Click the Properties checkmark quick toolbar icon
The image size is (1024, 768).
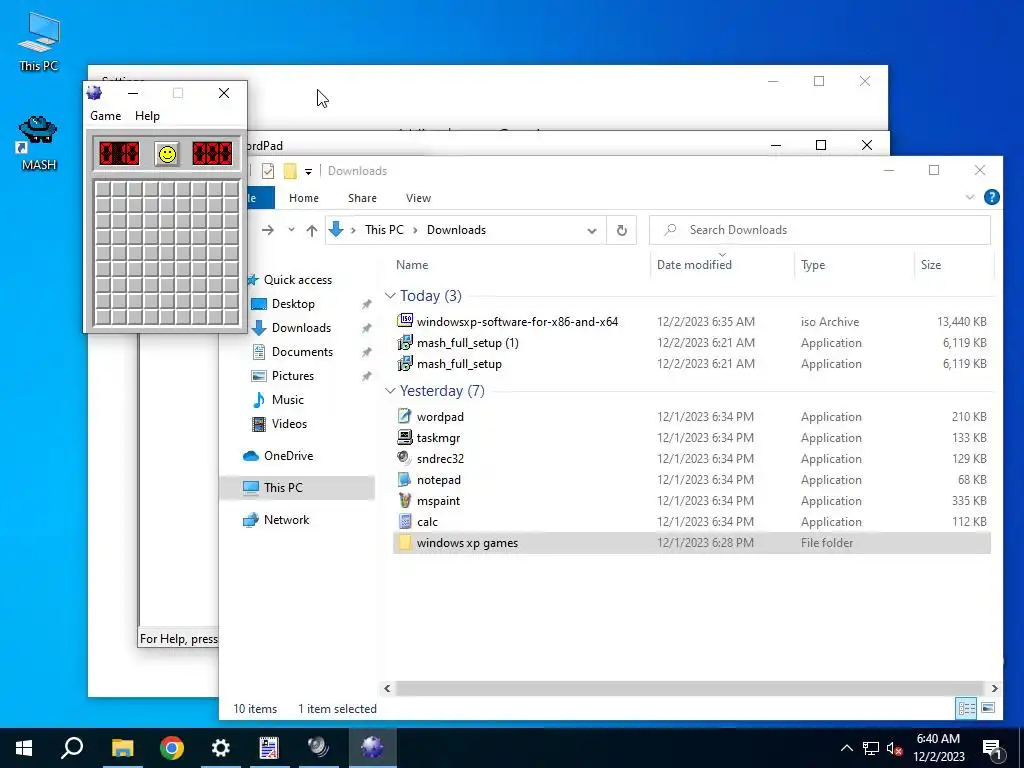pos(268,171)
